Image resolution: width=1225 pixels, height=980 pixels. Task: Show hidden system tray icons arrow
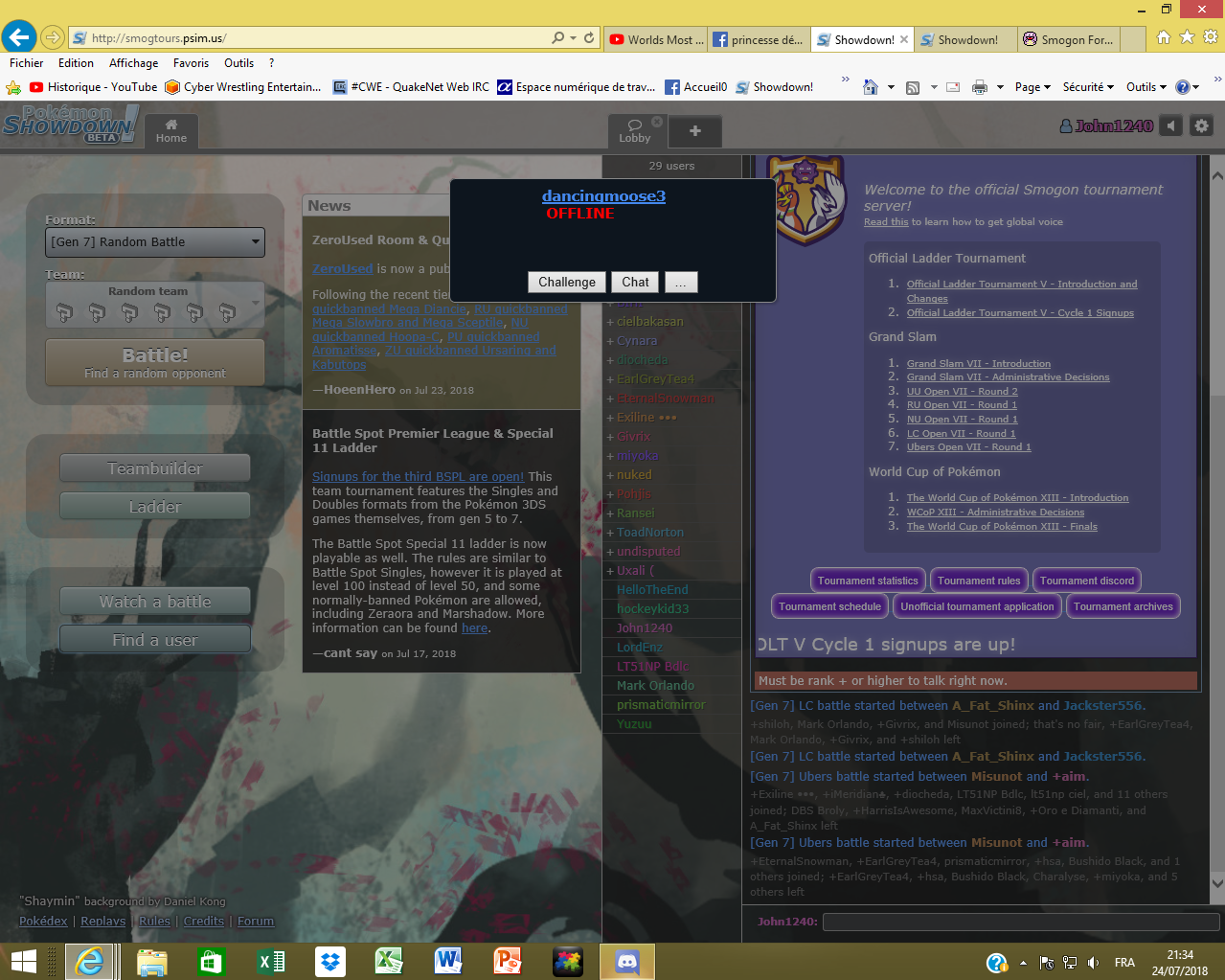click(x=1023, y=963)
